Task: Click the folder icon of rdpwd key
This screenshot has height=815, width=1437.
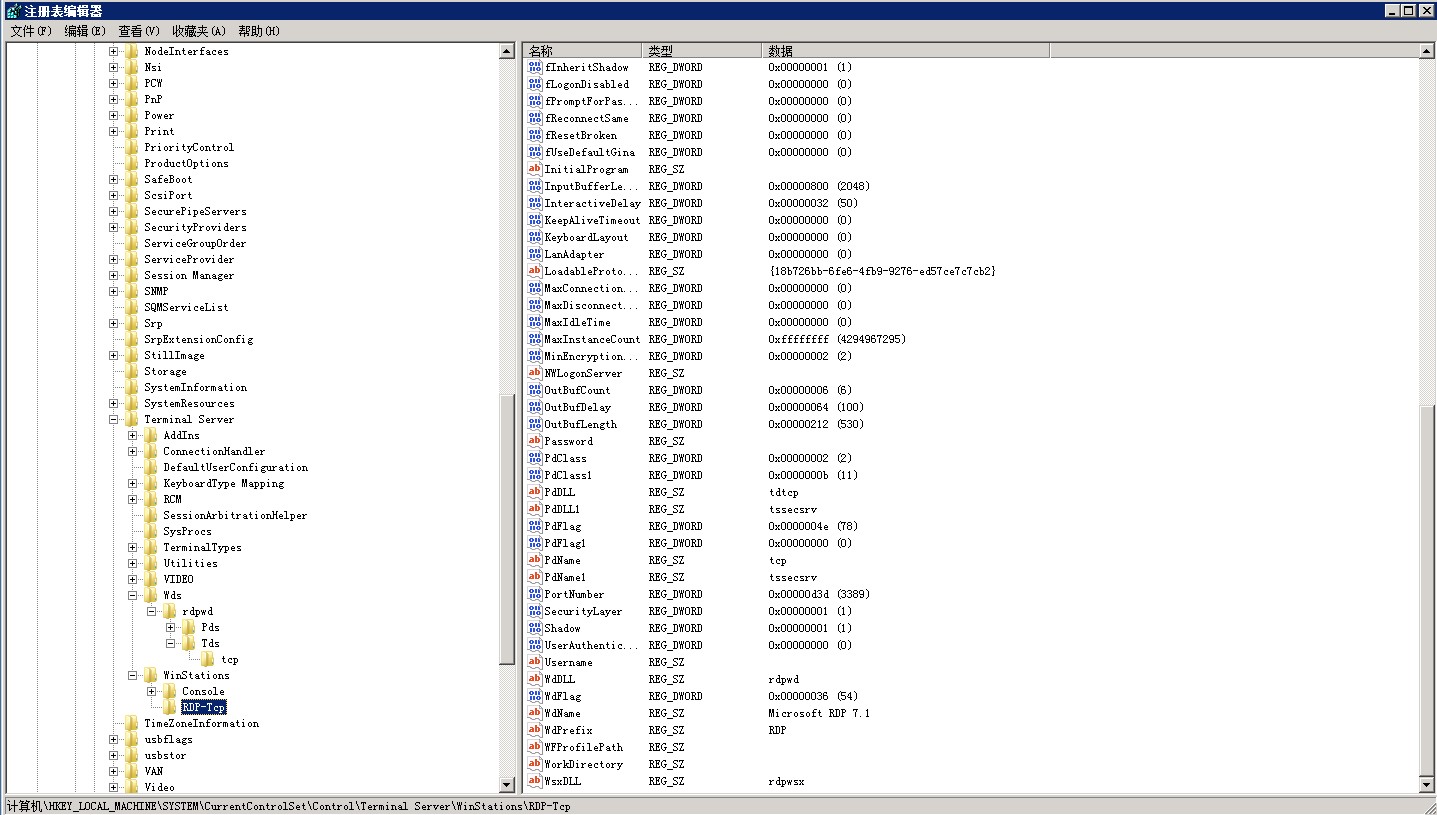Action: tap(170, 611)
